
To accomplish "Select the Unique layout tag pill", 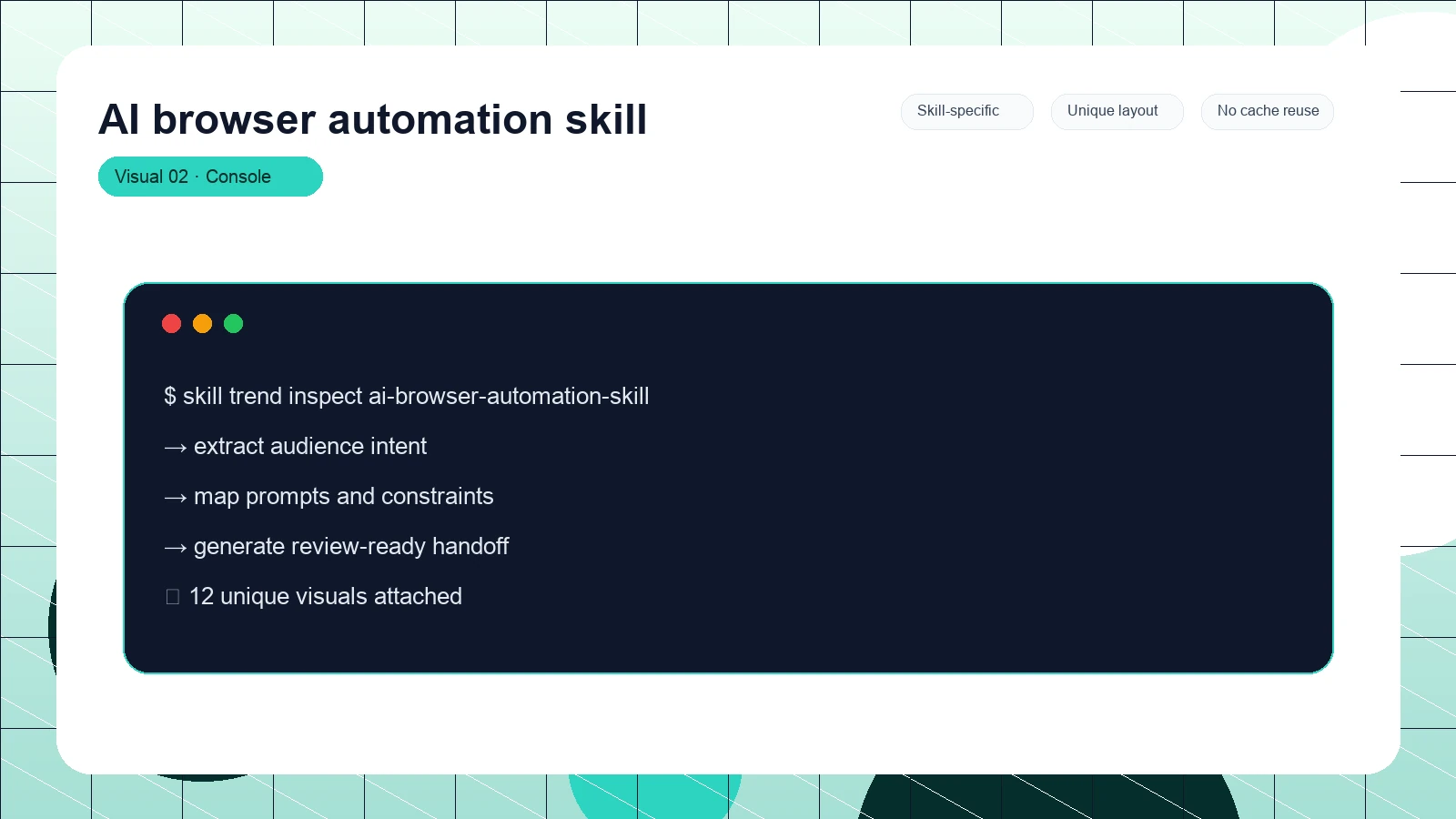I will pyautogui.click(x=1117, y=111).
